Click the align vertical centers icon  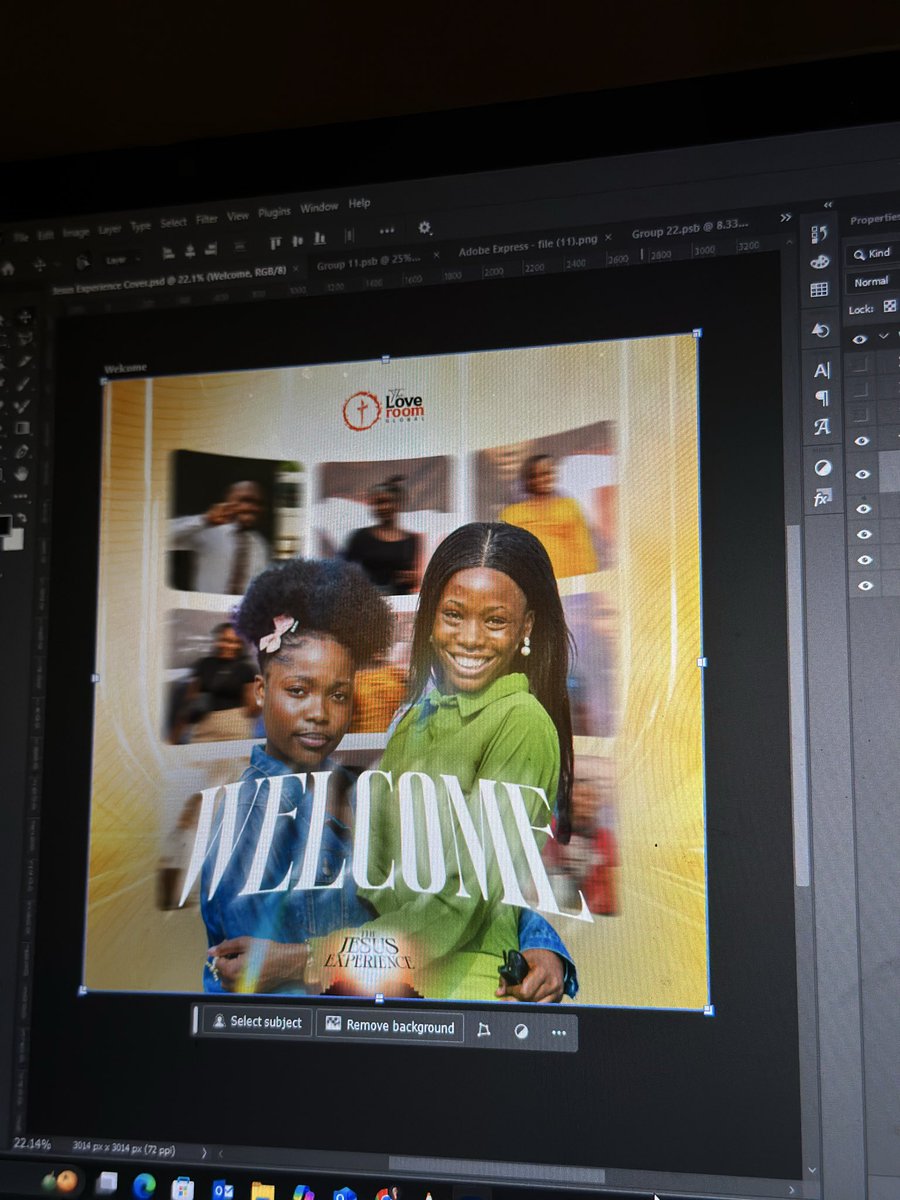297,241
